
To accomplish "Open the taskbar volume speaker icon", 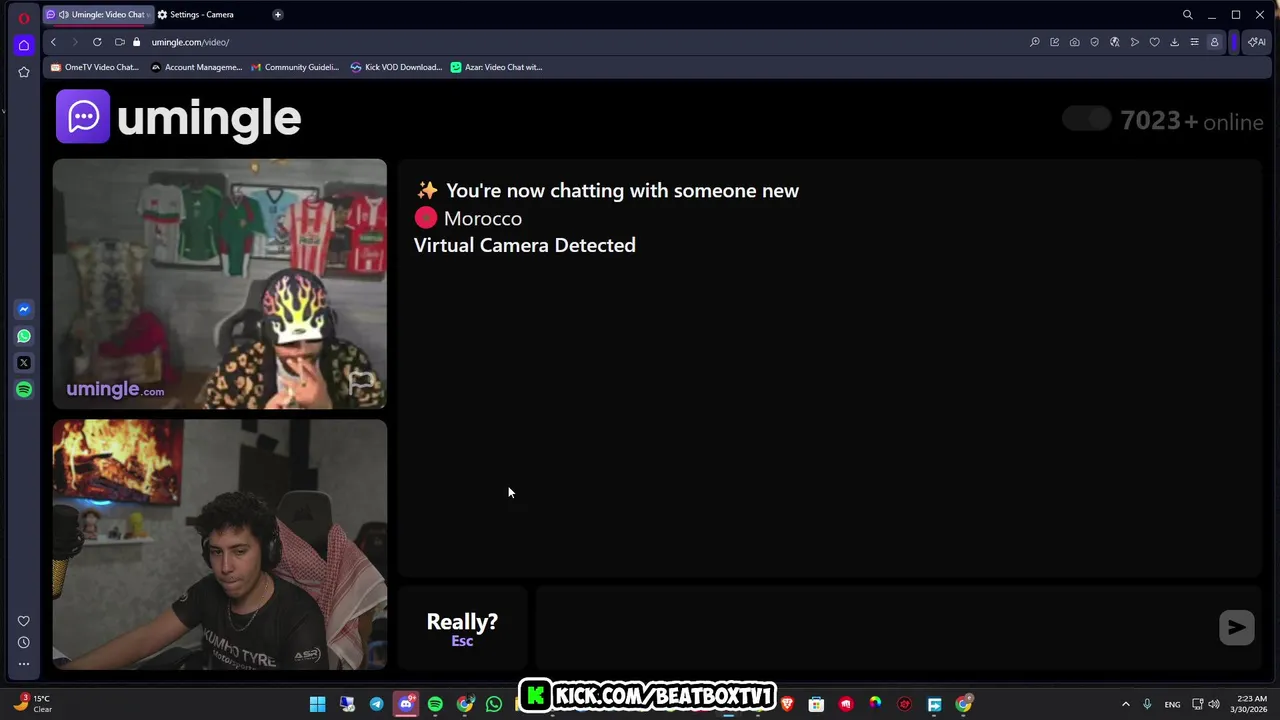I will (x=1214, y=704).
